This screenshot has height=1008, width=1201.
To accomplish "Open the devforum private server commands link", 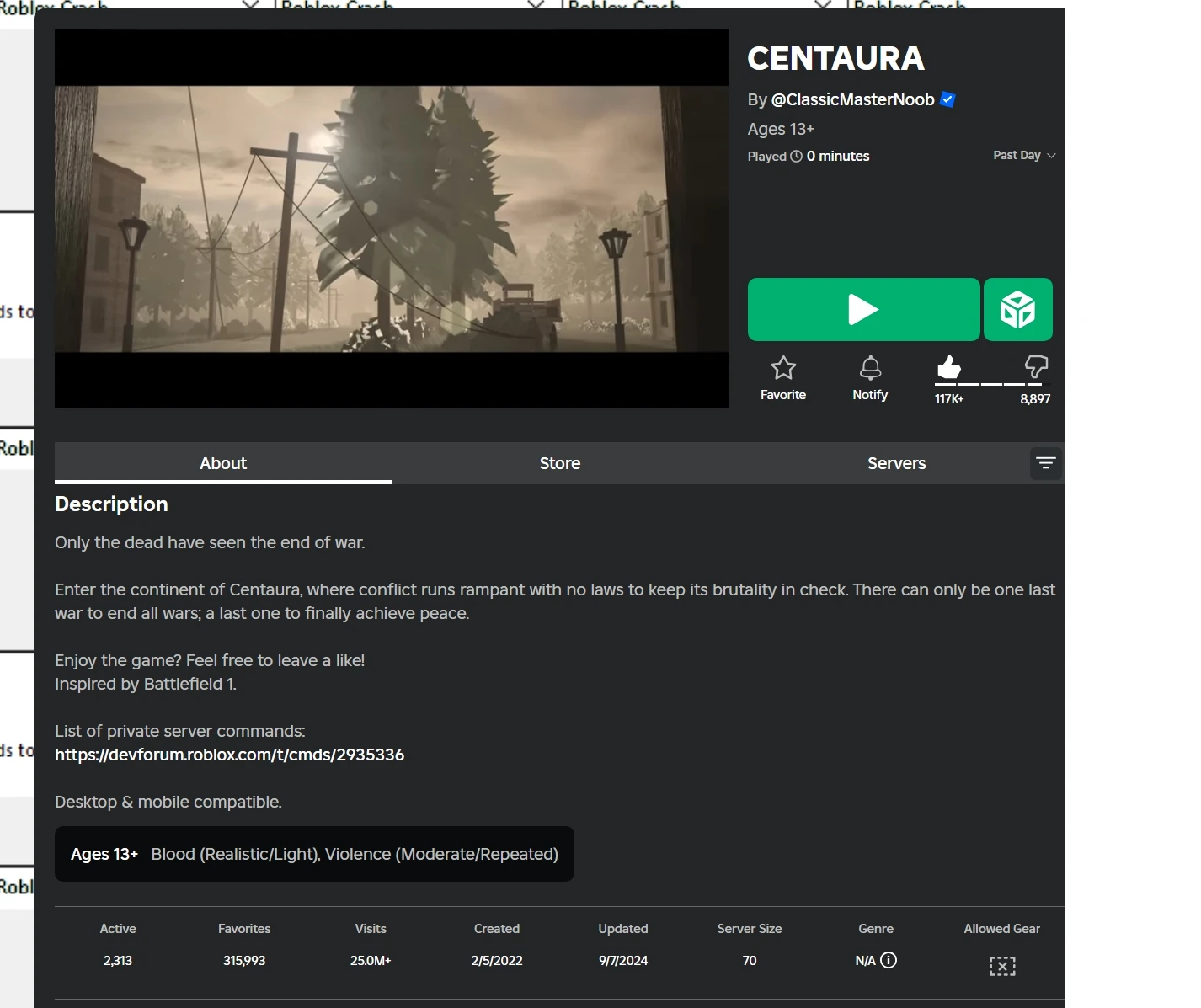I will 229,755.
